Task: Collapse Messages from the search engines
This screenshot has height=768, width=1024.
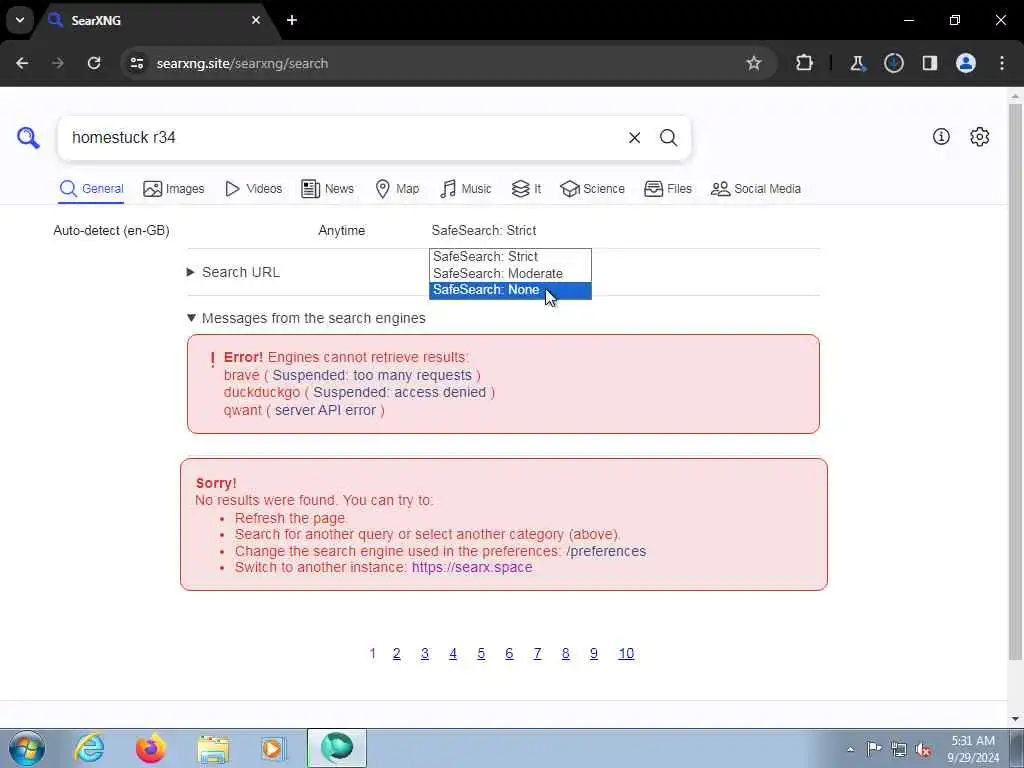Action: [x=306, y=318]
